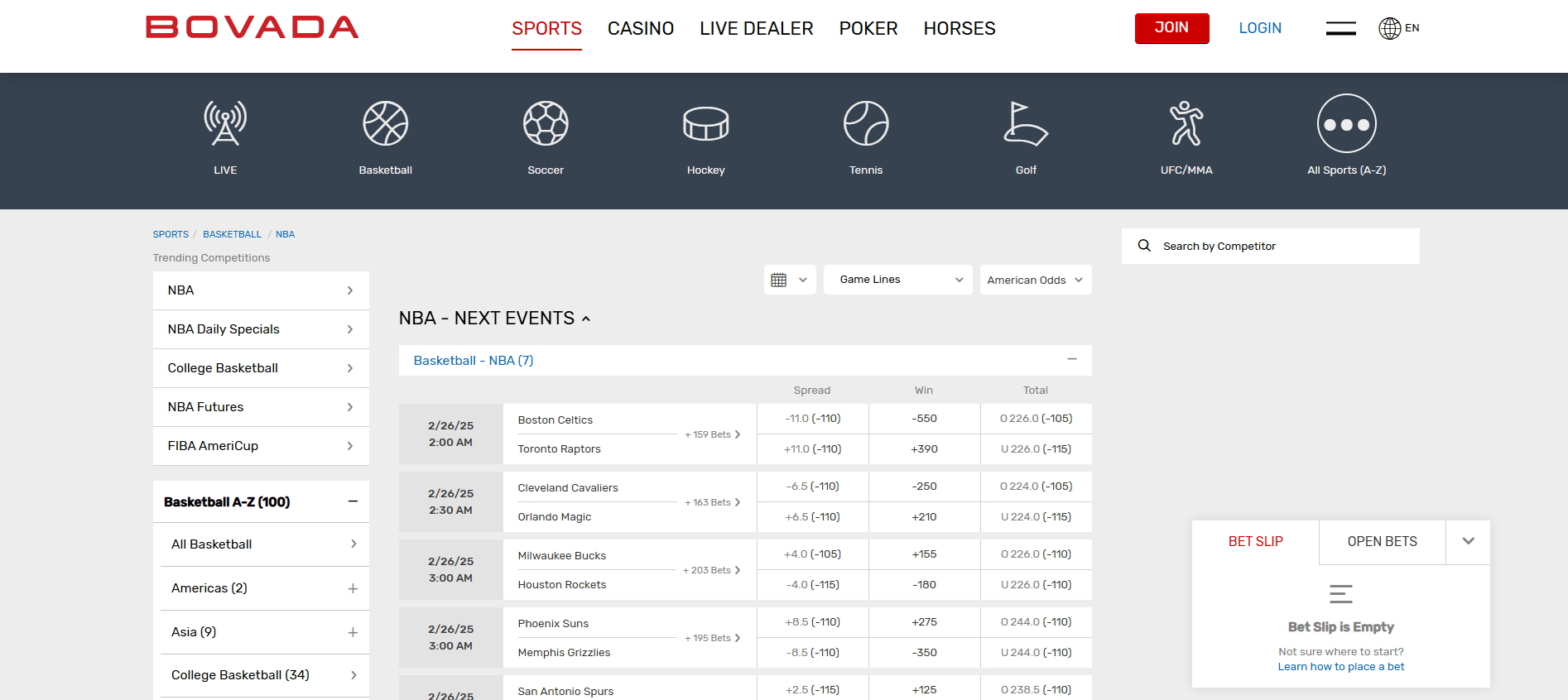Viewport: 1568px width, 700px height.
Task: Open +163 Bets for Cavaliers vs Magic
Action: pyautogui.click(x=712, y=502)
